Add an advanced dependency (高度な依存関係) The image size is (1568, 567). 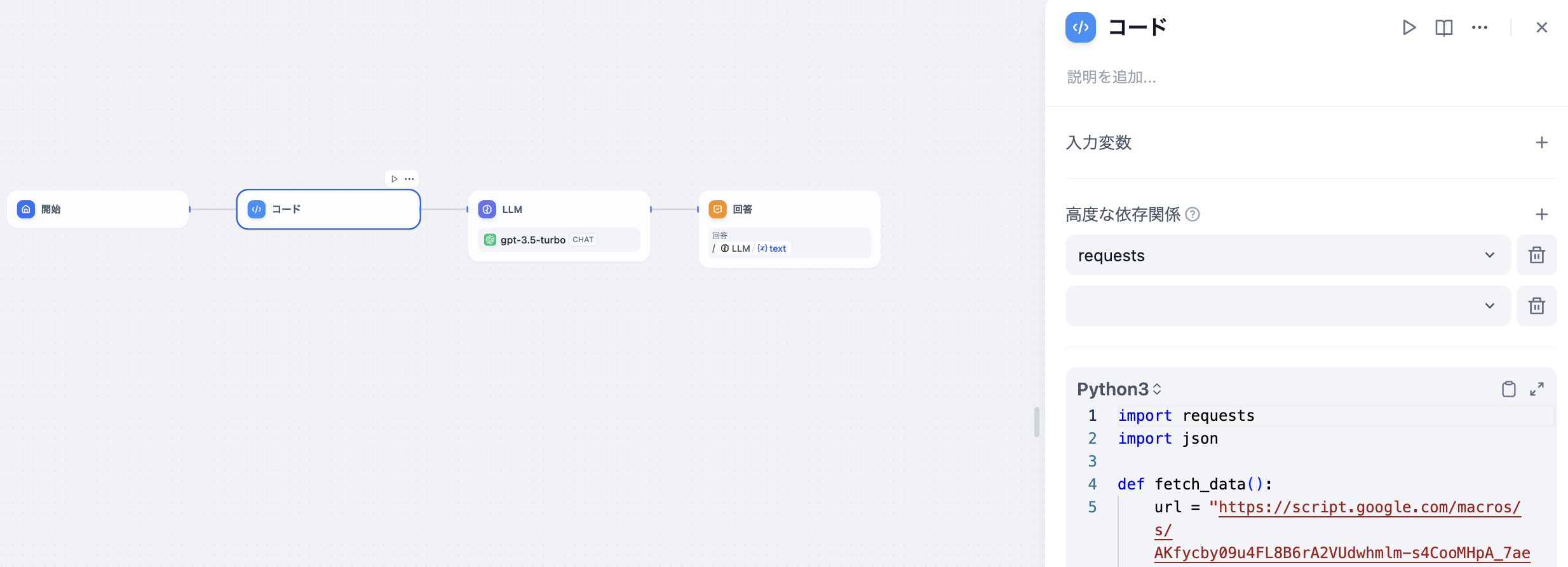tap(1541, 214)
